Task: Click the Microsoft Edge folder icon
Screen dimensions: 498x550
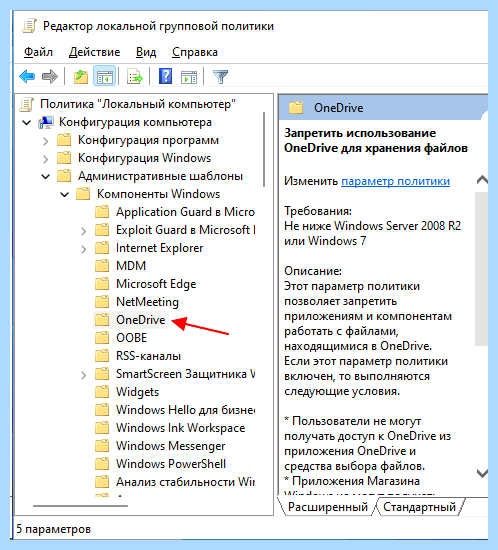Action: click(102, 283)
